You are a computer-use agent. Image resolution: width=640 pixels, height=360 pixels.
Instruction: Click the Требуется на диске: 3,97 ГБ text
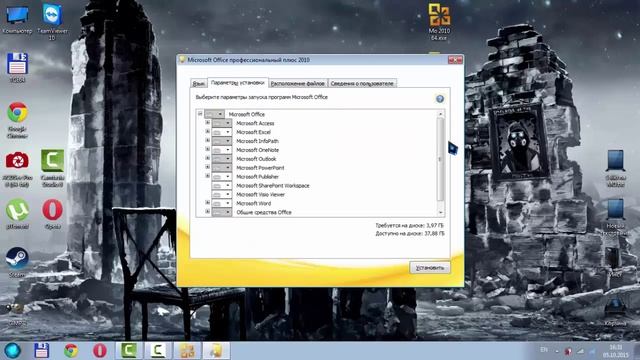[x=410, y=225]
